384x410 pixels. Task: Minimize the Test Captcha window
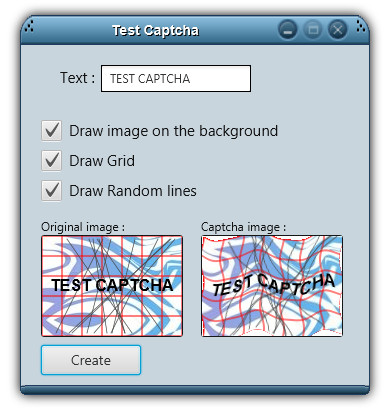[x=288, y=30]
